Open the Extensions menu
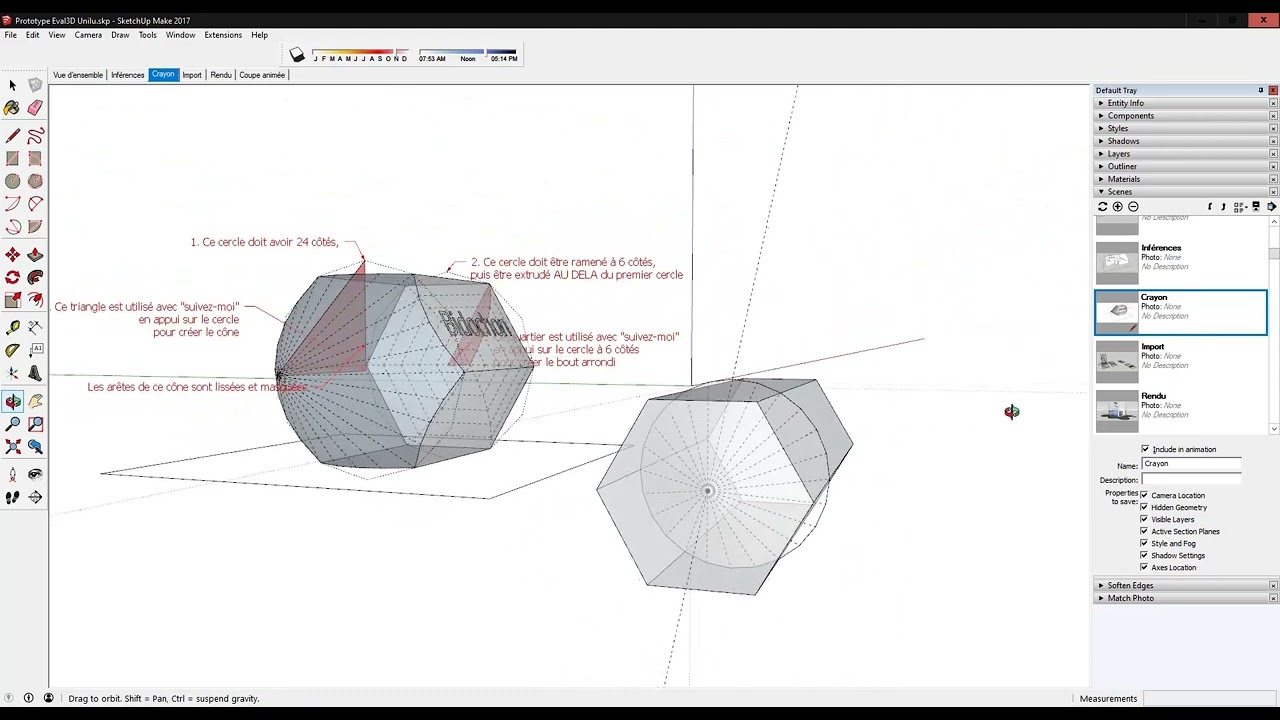This screenshot has width=1280, height=720. pos(223,35)
